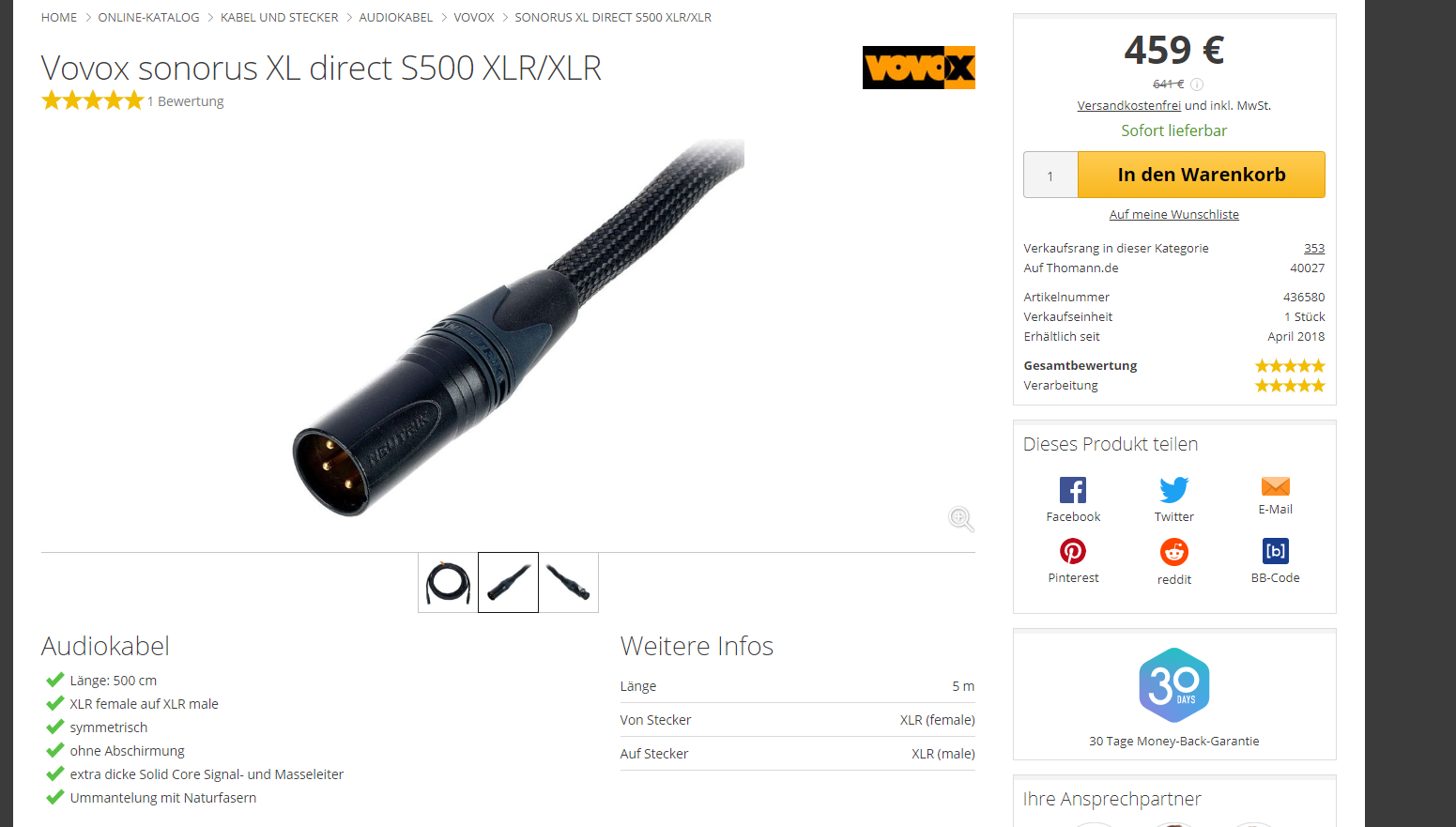
Task: Click the E-Mail envelope share icon
Action: click(x=1275, y=486)
